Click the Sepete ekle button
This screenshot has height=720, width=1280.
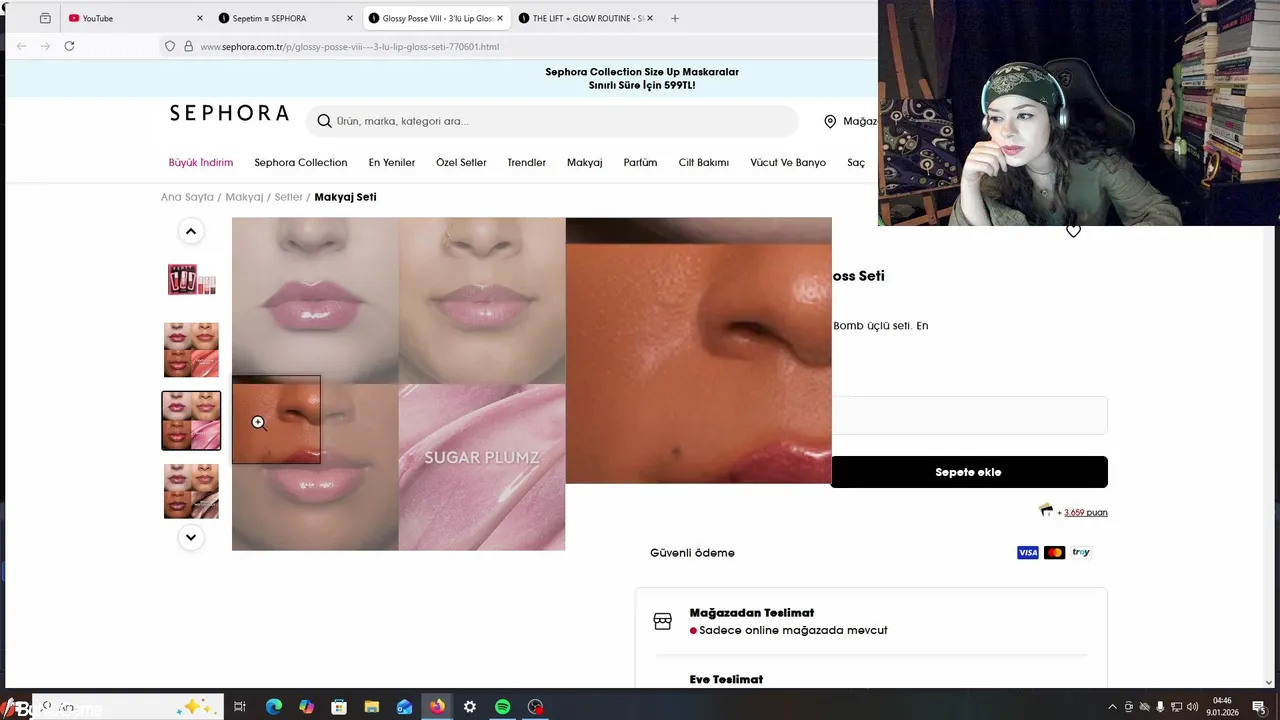(968, 472)
